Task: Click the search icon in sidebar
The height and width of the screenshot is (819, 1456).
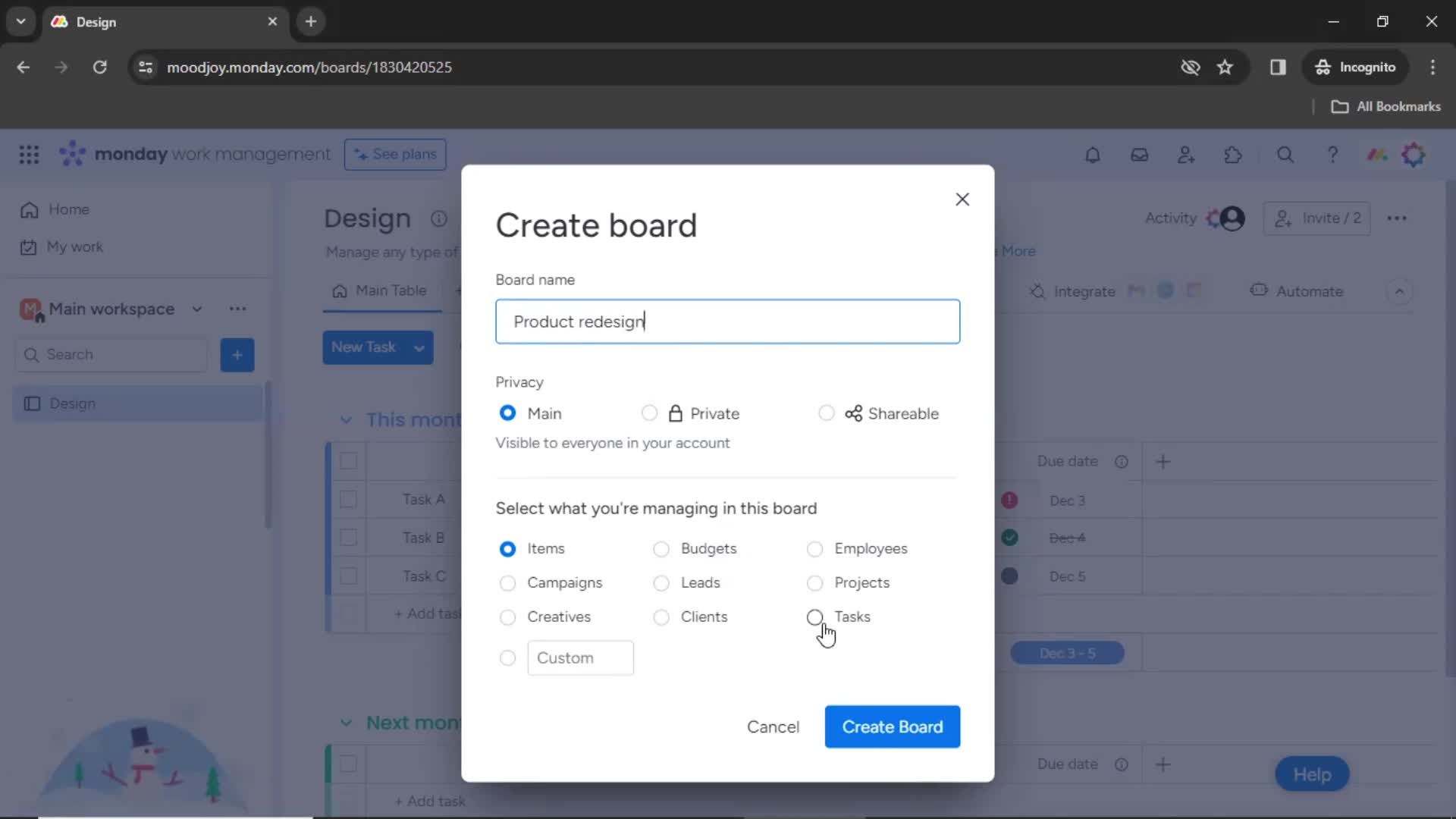Action: 31,354
